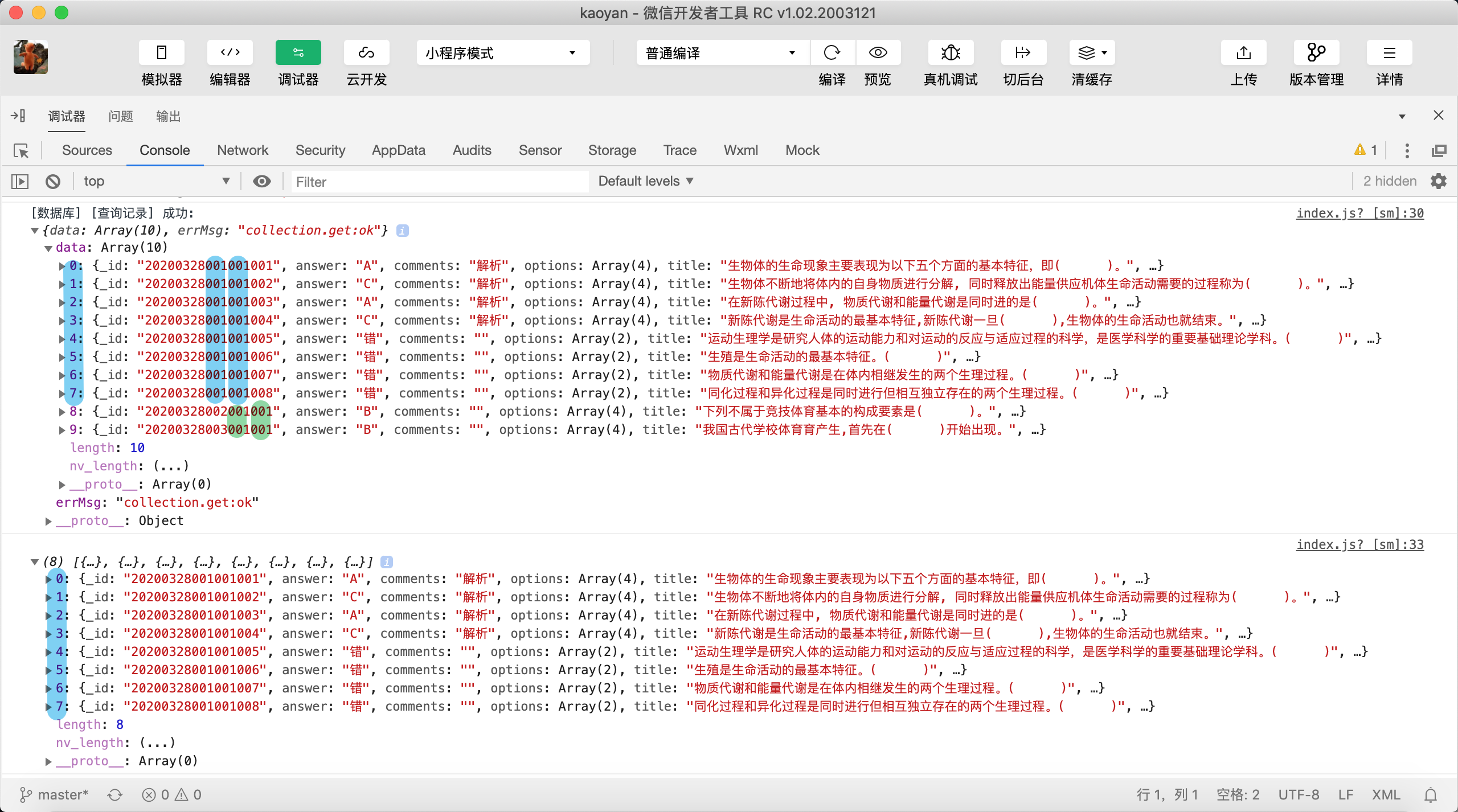Image resolution: width=1458 pixels, height=812 pixels.
Task: Open version management (版本管理) icon
Action: pyautogui.click(x=1316, y=53)
